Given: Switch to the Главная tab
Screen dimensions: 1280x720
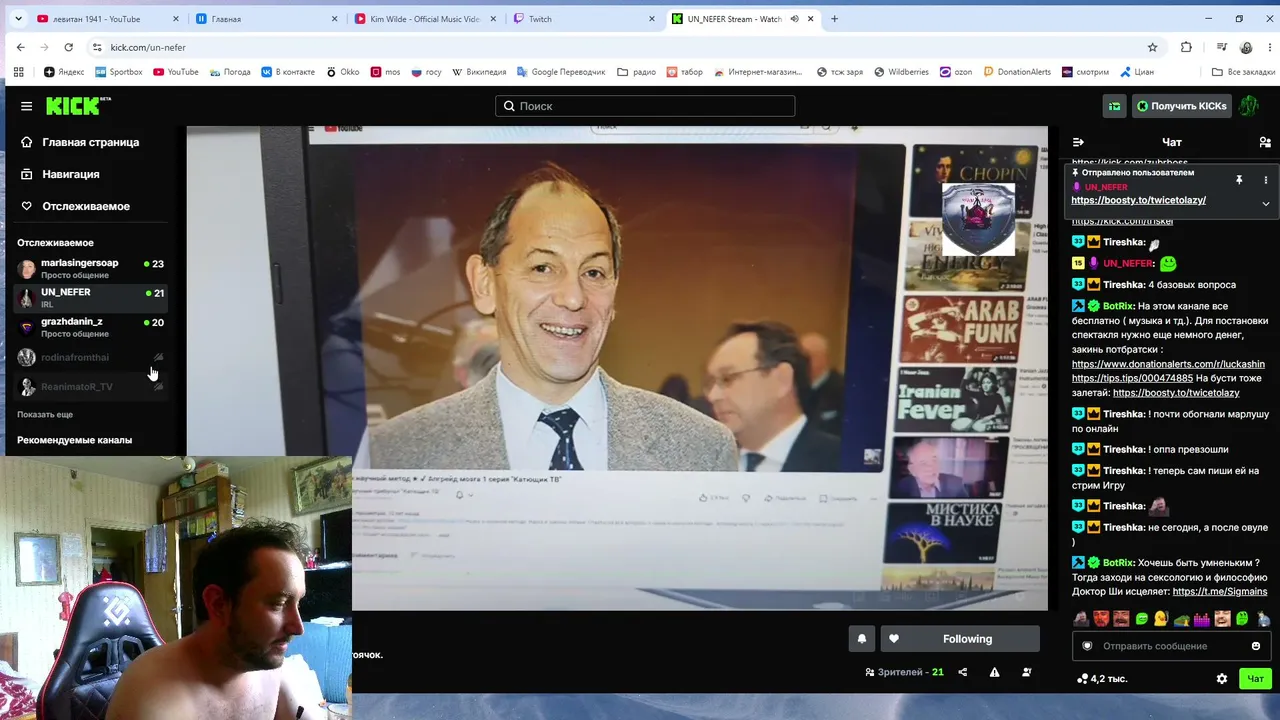Looking at the screenshot, I should click(266, 19).
